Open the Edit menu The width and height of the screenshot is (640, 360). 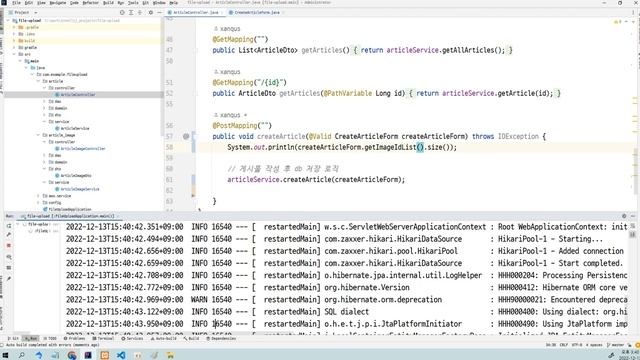(29, 2)
